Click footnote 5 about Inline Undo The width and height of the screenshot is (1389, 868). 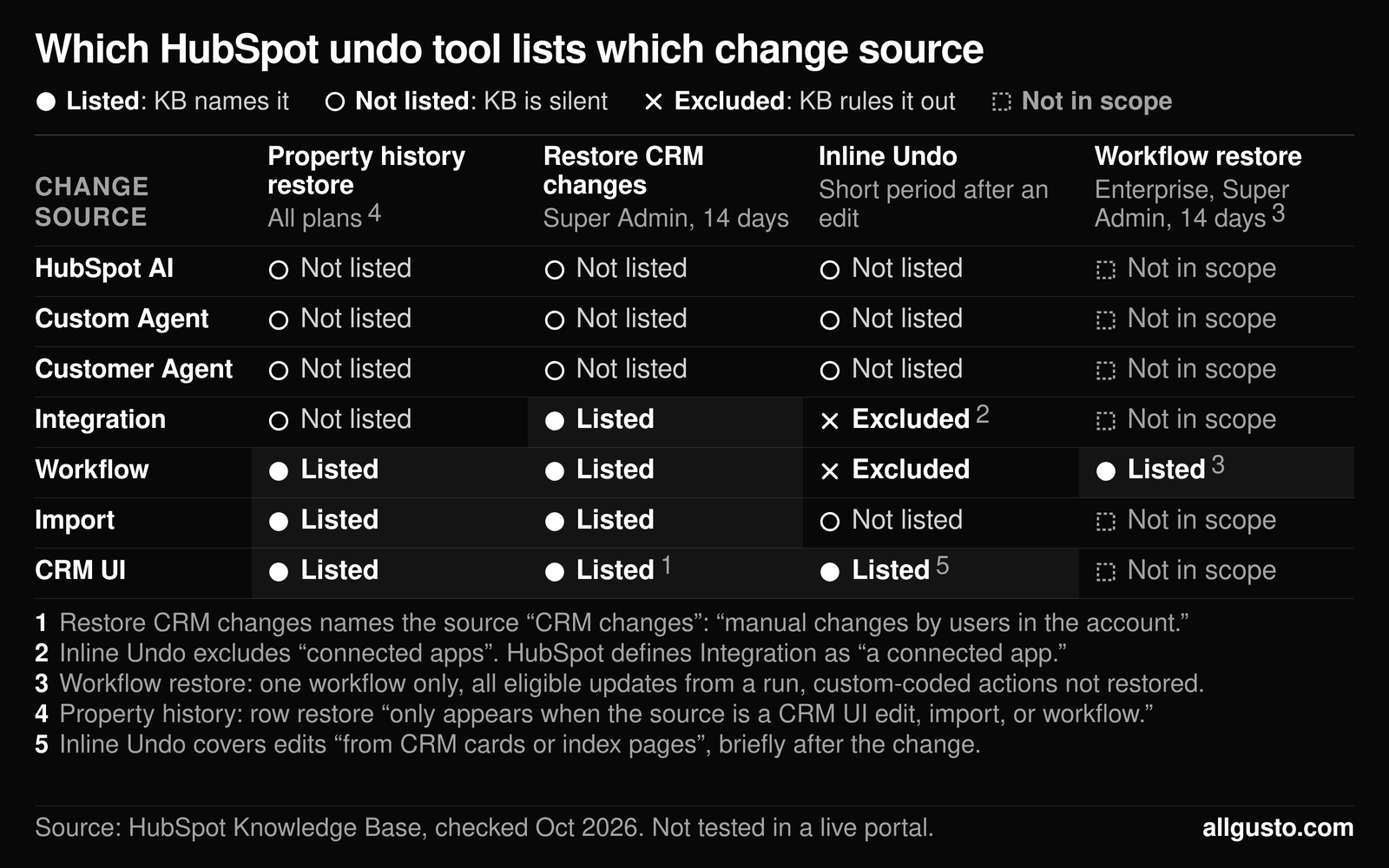[x=508, y=745]
